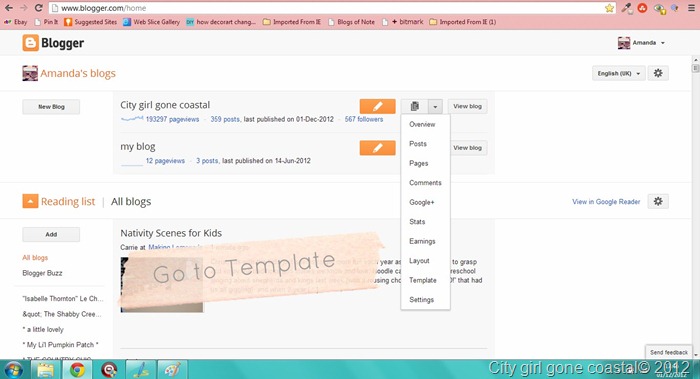Select Blogger Buzz in the sidebar

click(x=42, y=273)
